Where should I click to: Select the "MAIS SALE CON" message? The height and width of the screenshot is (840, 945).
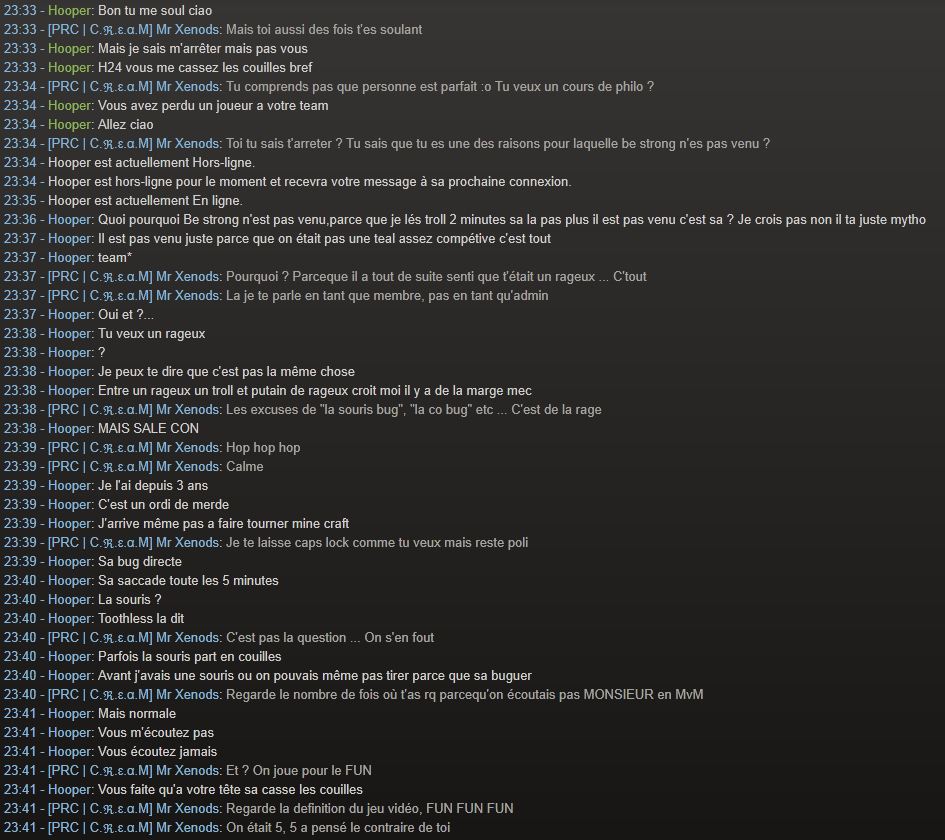click(148, 428)
